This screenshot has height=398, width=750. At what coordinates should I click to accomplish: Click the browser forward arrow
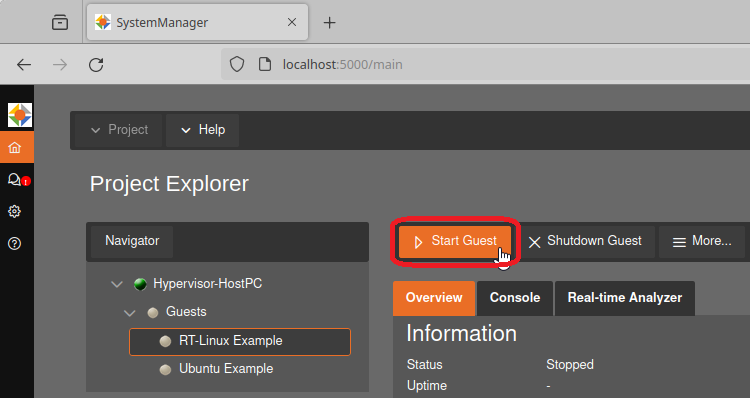[60, 65]
